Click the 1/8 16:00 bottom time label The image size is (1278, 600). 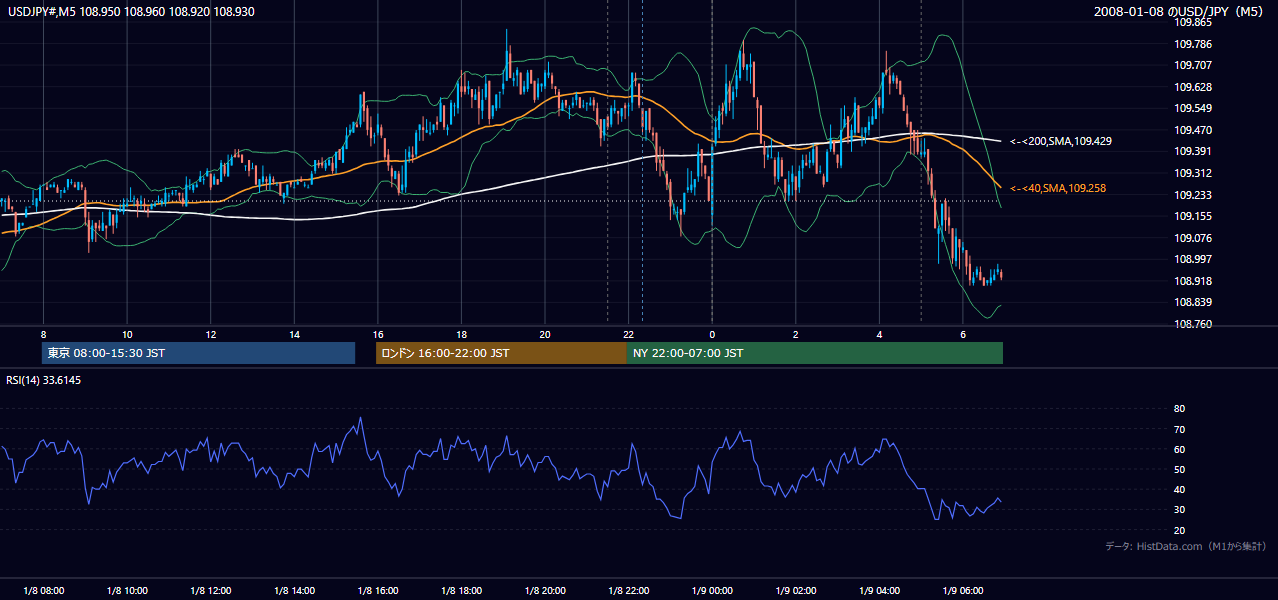[378, 590]
